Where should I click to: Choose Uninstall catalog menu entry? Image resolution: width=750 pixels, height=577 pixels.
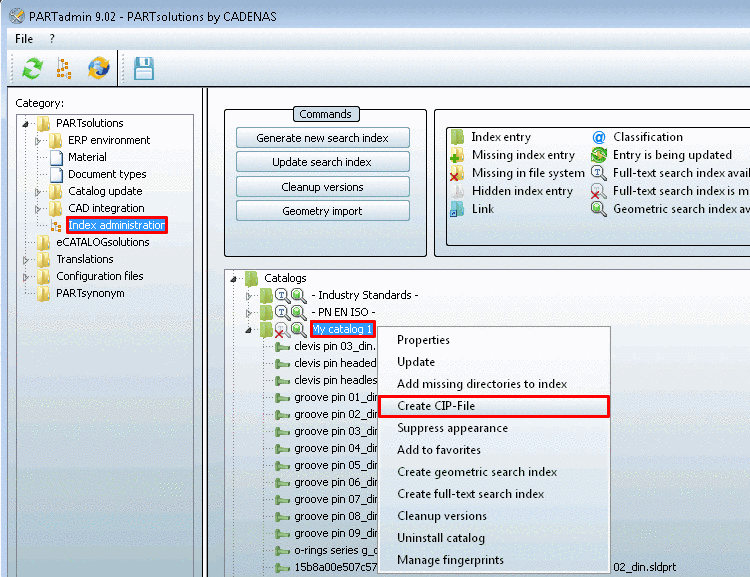[494, 538]
